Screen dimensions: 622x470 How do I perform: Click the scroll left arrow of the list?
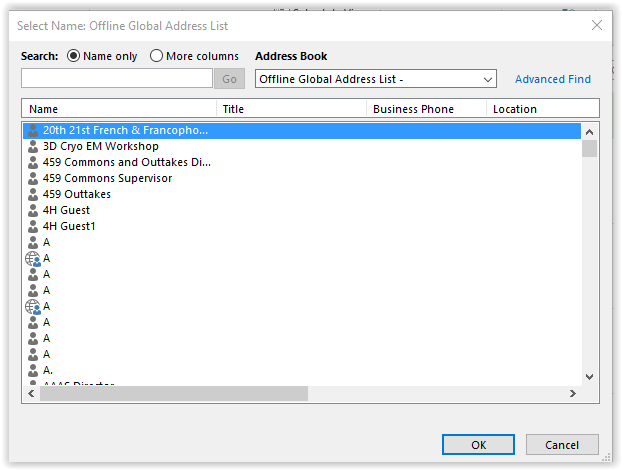coord(31,393)
